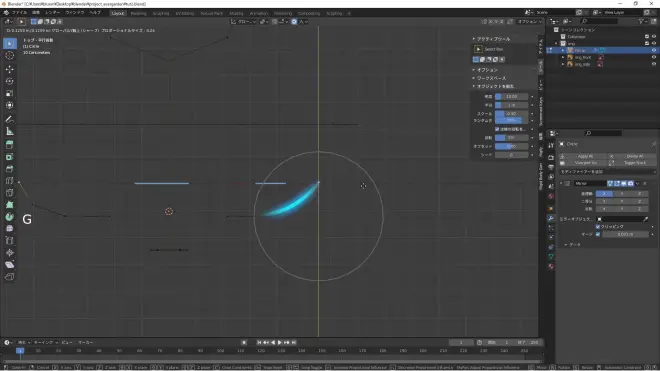Toggle the Mirror axis X button
The image size is (660, 371).
click(x=604, y=194)
